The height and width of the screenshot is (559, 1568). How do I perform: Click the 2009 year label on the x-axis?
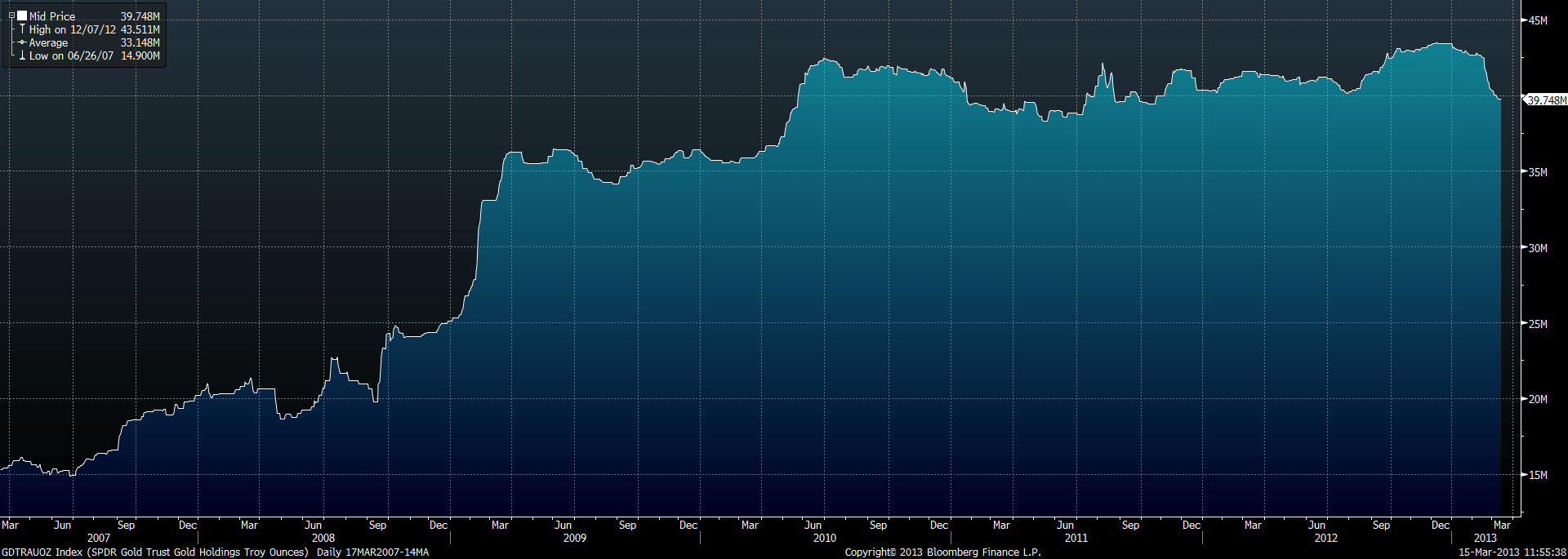(x=575, y=538)
